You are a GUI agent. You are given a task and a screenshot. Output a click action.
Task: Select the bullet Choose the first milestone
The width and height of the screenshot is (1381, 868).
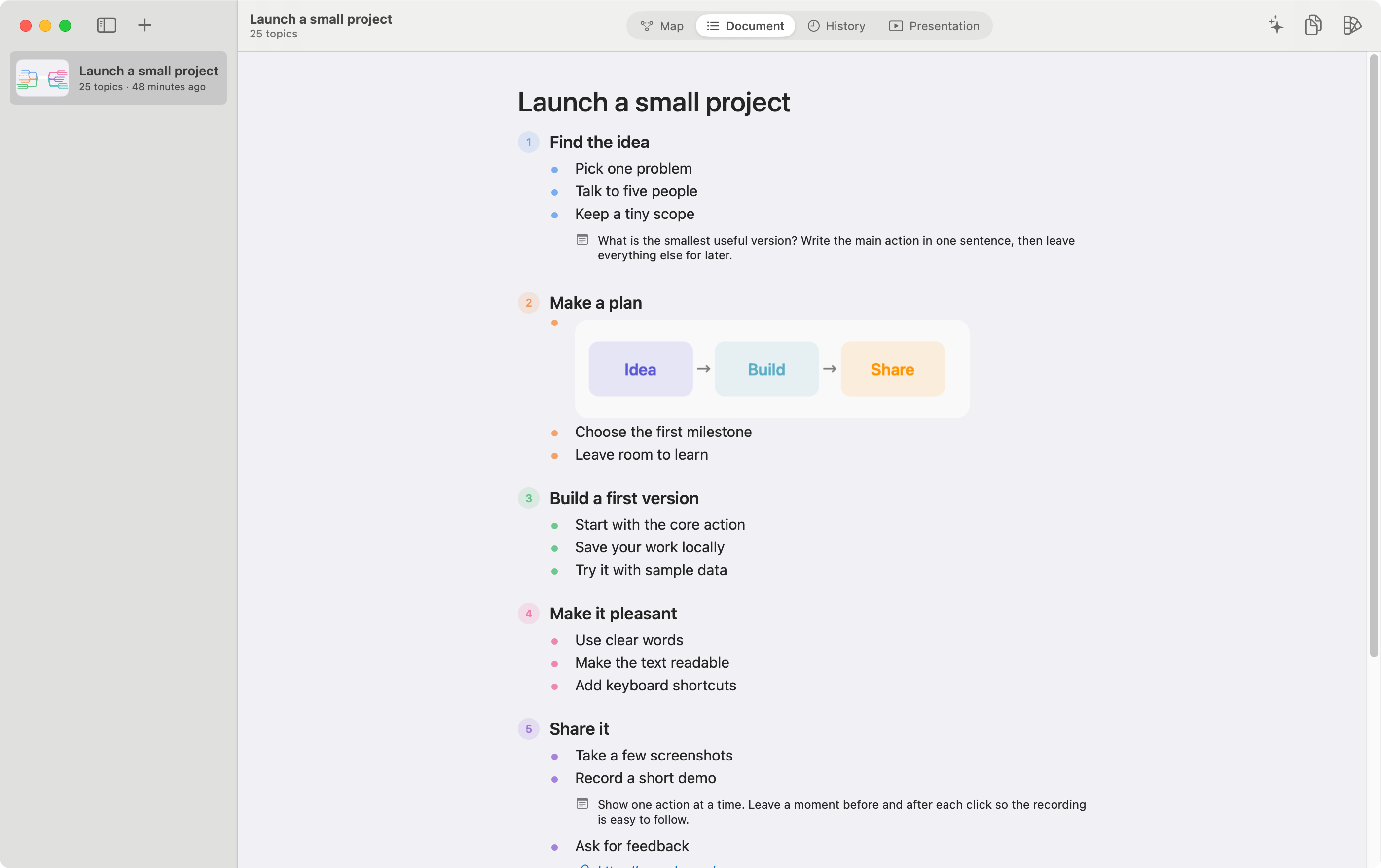[x=663, y=432]
